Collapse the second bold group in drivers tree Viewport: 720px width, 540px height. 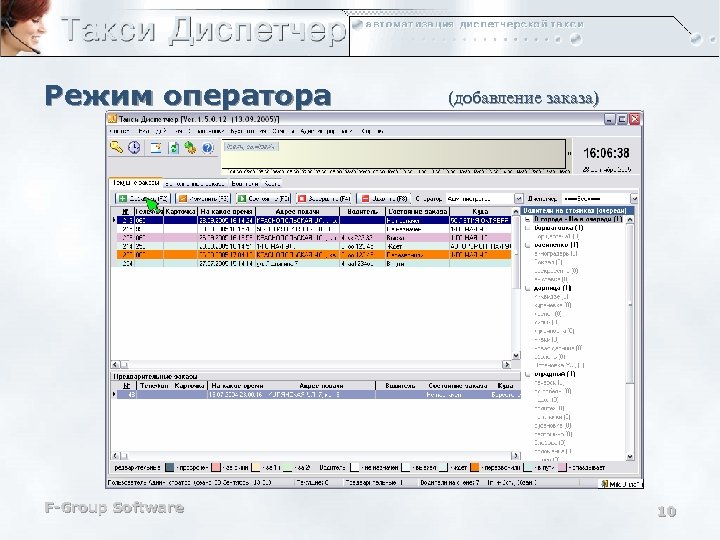click(x=528, y=228)
